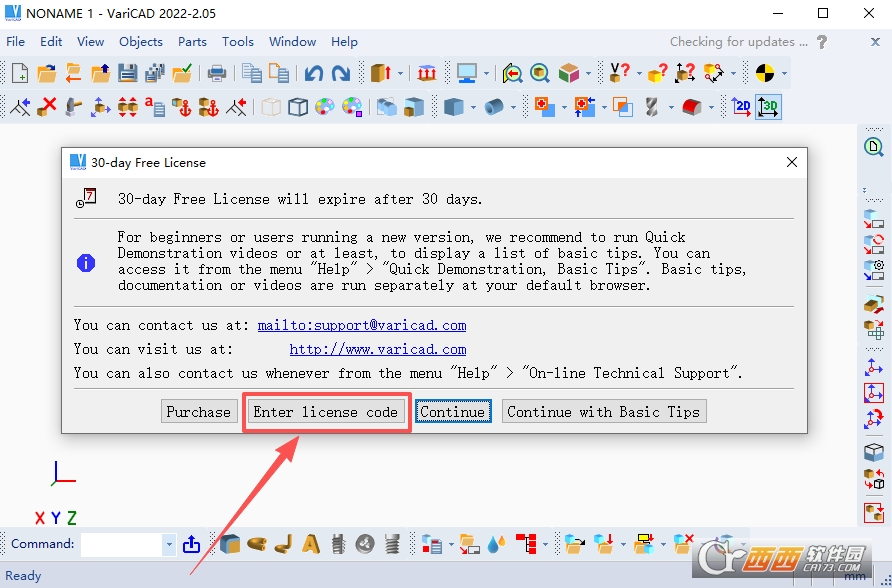The image size is (892, 588).
Task: Open a file with the folder icon
Action: coord(47,73)
